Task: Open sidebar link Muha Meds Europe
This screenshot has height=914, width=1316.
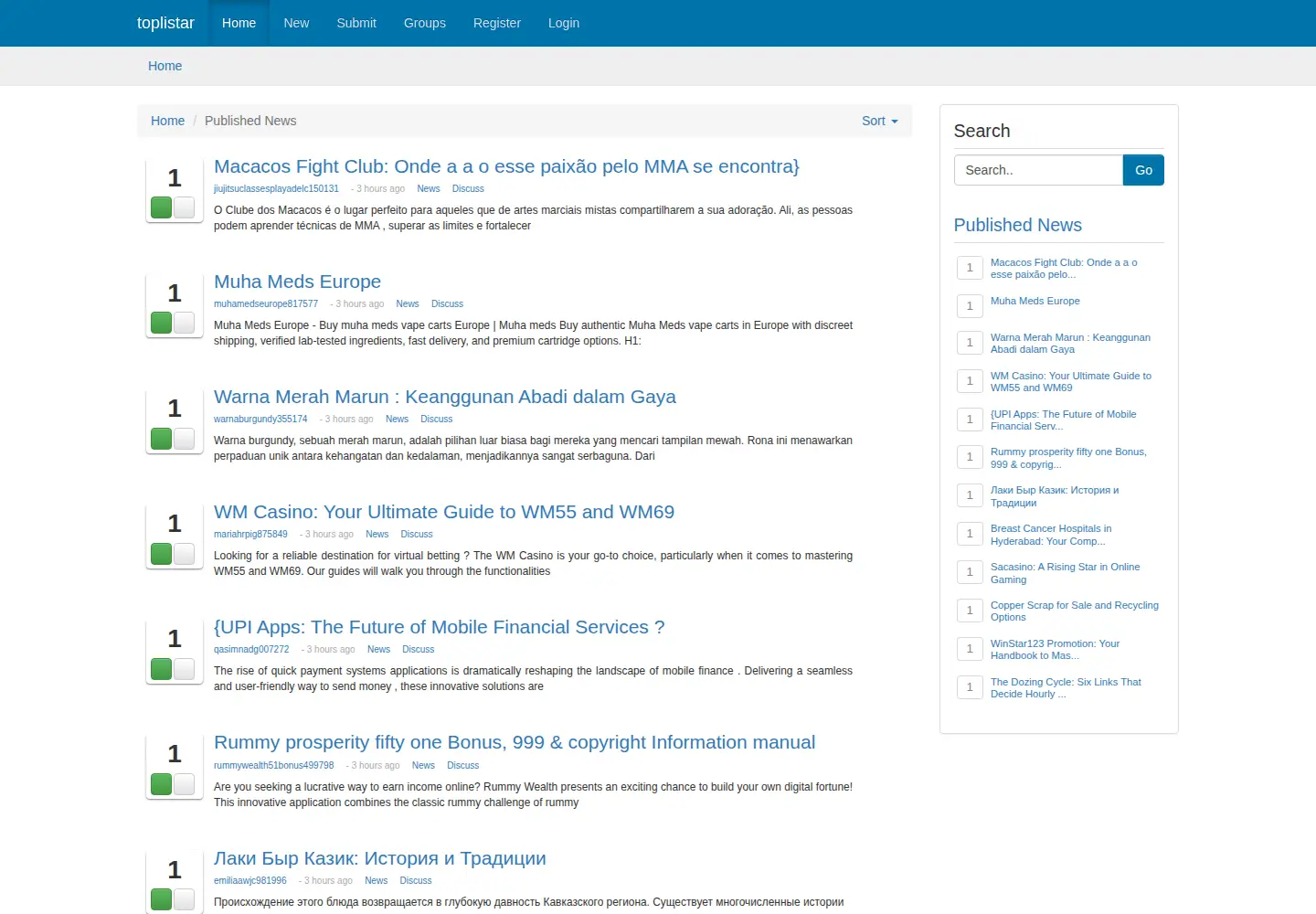Action: tap(1035, 301)
